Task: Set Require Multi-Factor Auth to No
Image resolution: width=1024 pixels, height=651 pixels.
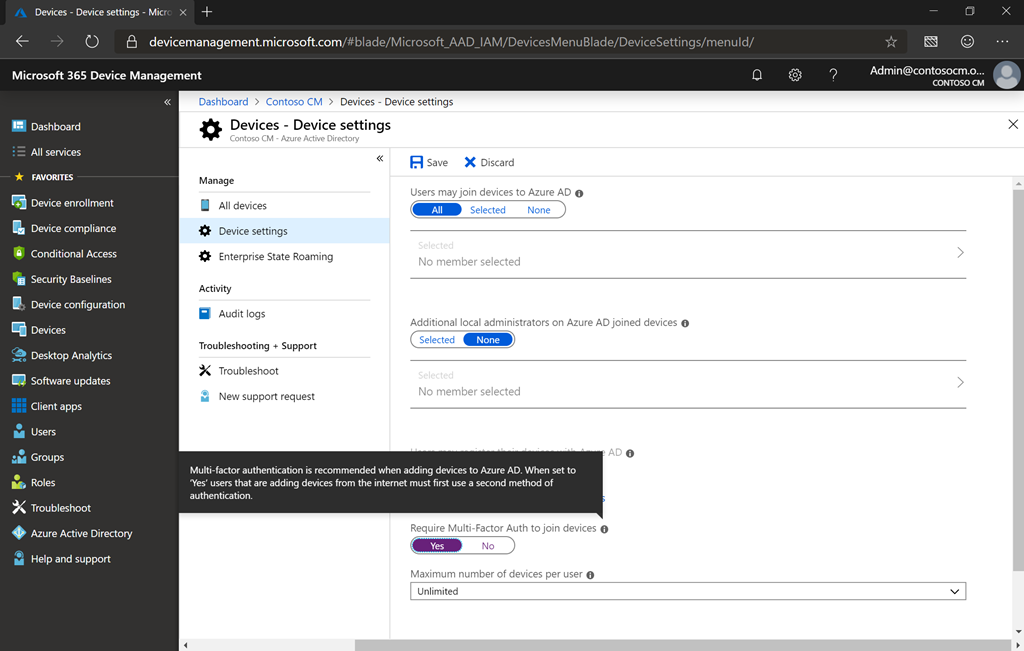Action: pos(488,546)
